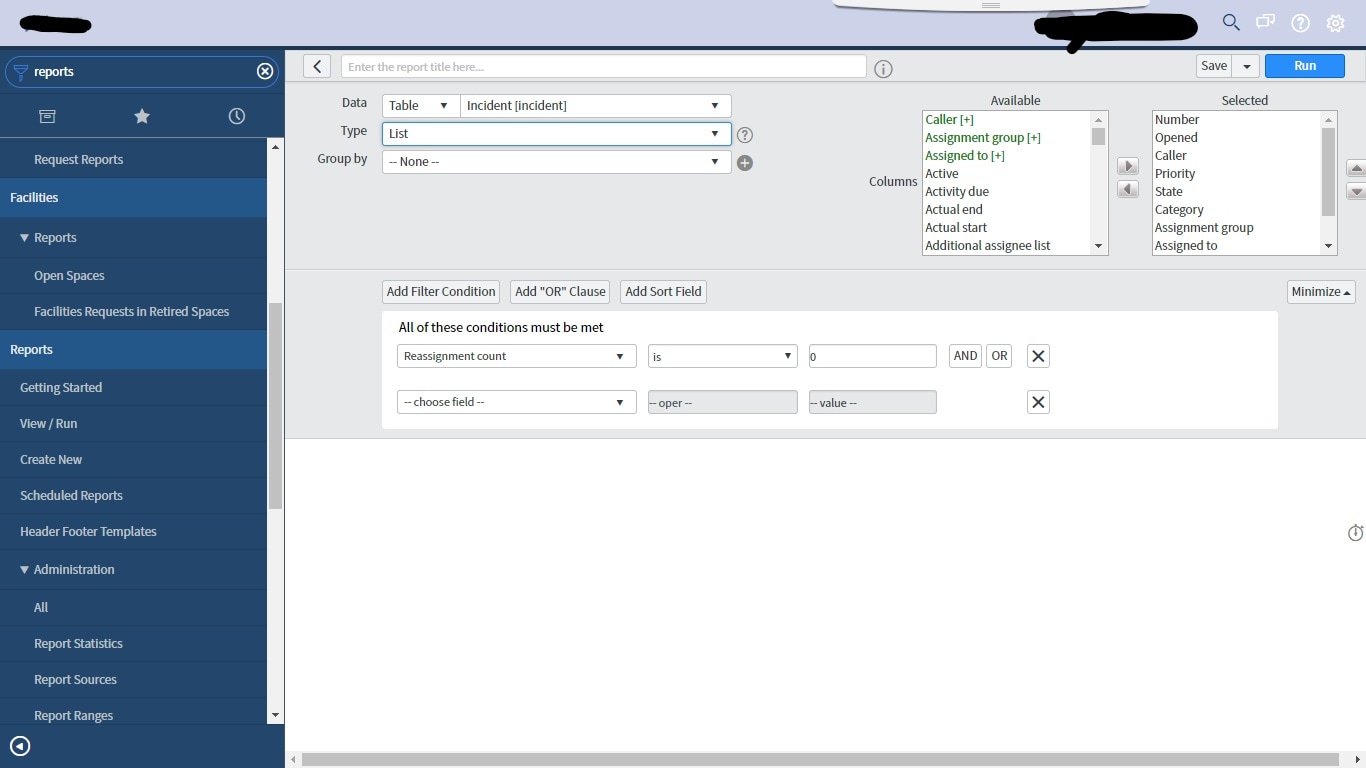Open the help icon in the header
1366x768 pixels.
[x=1300, y=22]
